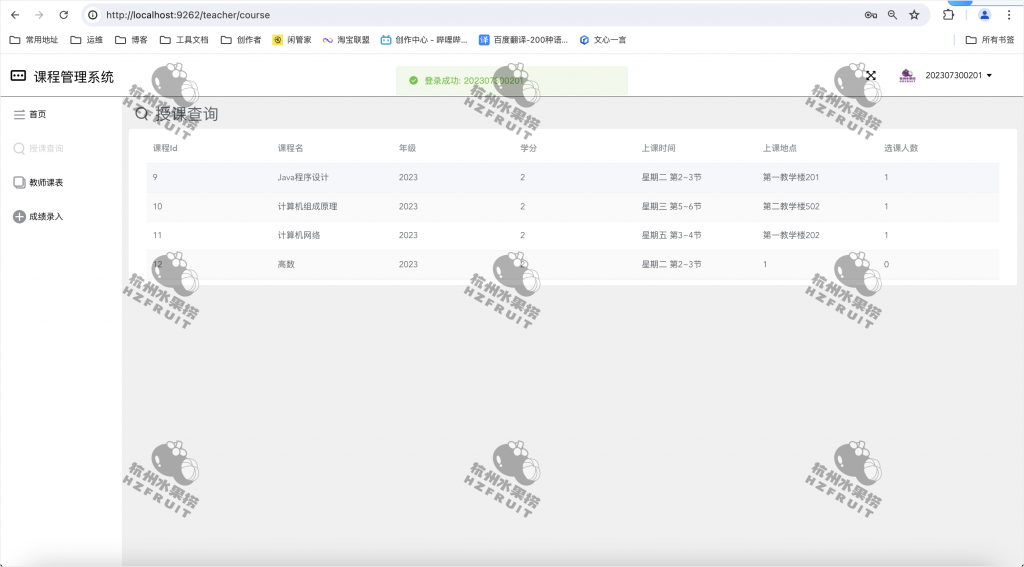Viewport: 1024px width, 567px height.
Task: Expand the 202307300201 user dropdown
Action: click(x=959, y=76)
